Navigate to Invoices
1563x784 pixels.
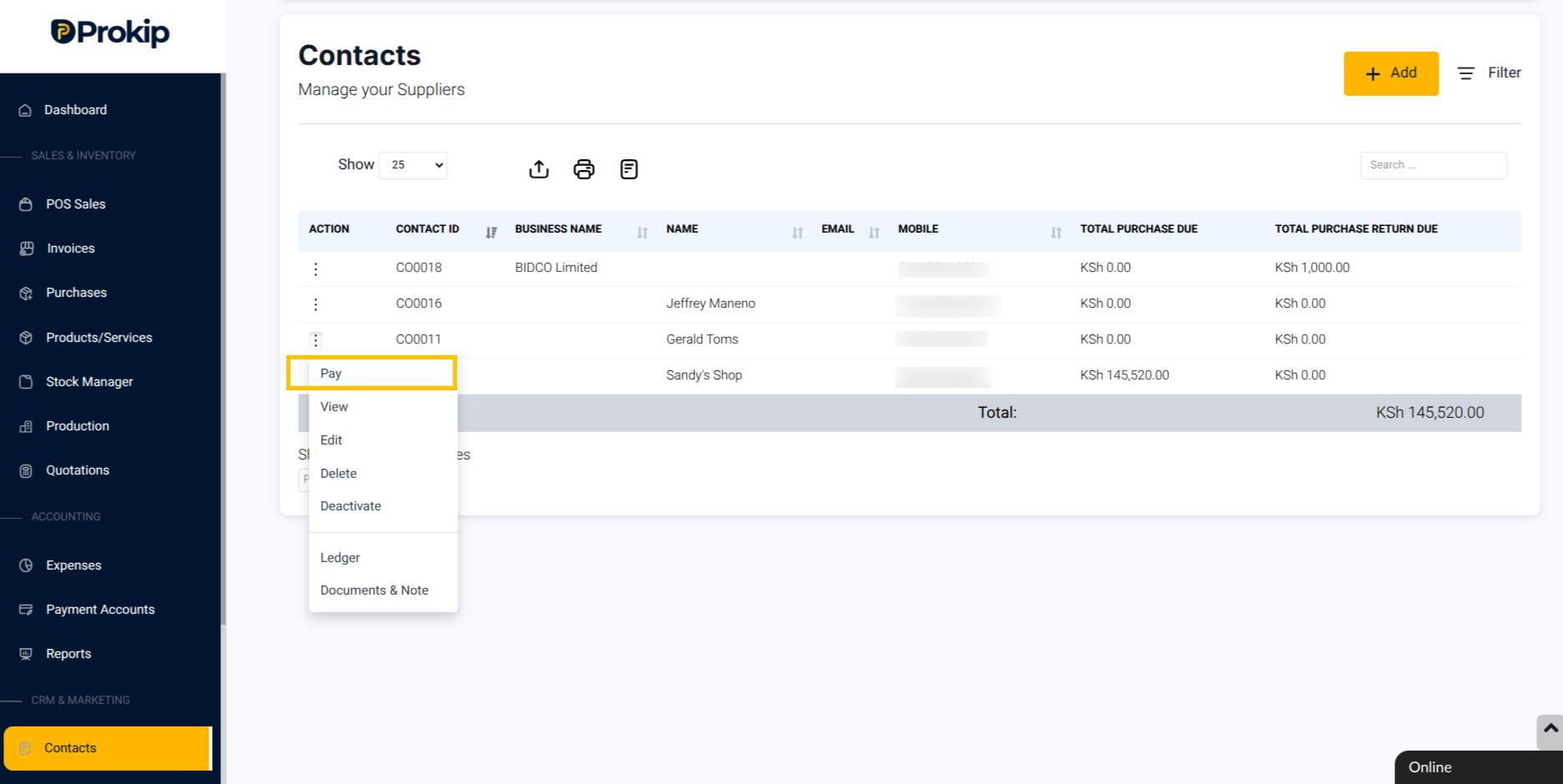coord(71,249)
